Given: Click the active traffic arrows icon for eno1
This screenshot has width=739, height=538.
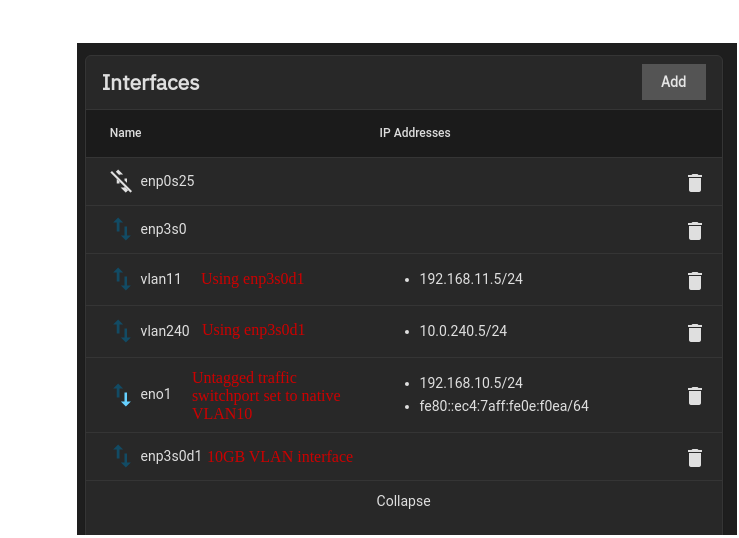Looking at the screenshot, I should click(122, 395).
